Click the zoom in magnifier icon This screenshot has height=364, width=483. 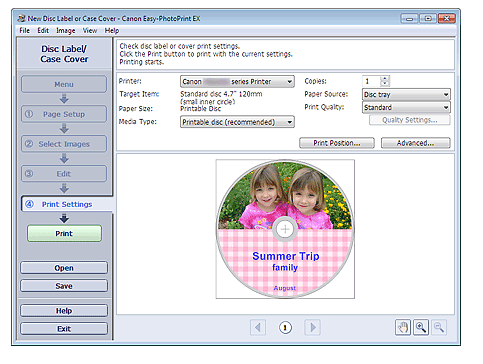tap(421, 327)
